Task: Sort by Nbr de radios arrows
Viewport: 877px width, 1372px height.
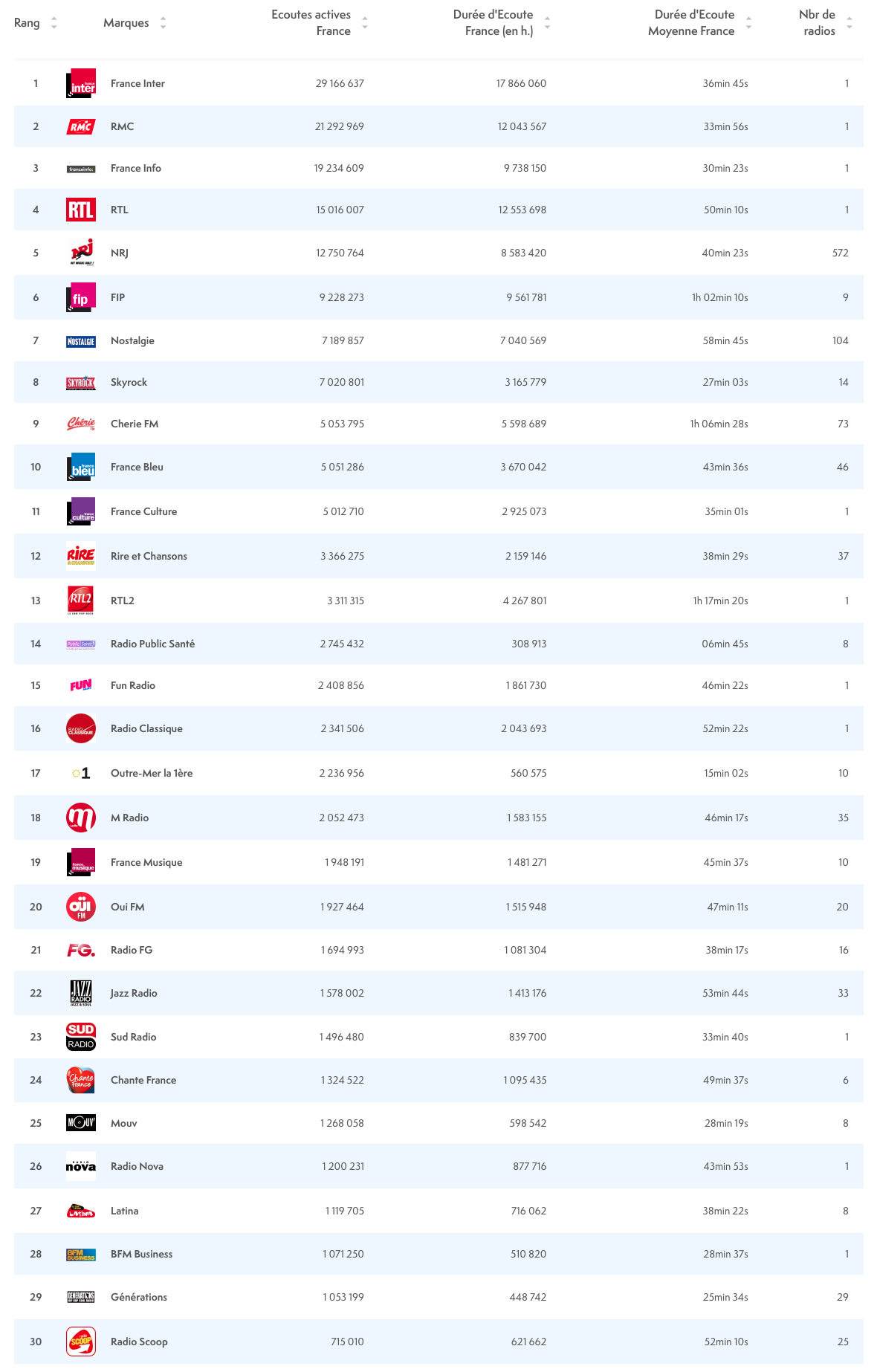Action: tap(850, 23)
